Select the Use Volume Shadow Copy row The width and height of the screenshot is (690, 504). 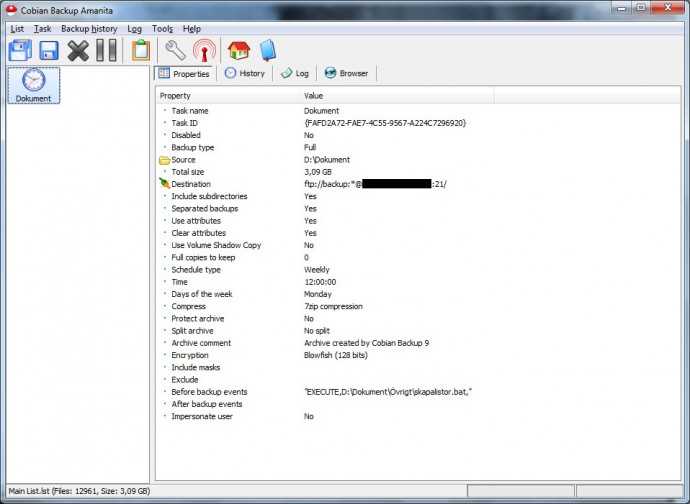[418, 245]
